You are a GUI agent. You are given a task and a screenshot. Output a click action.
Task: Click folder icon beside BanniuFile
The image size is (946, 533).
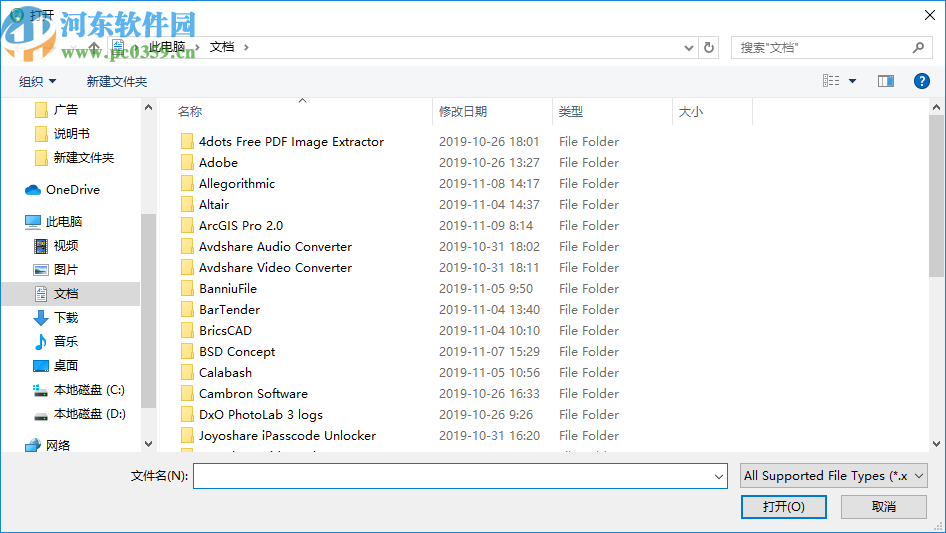point(187,289)
